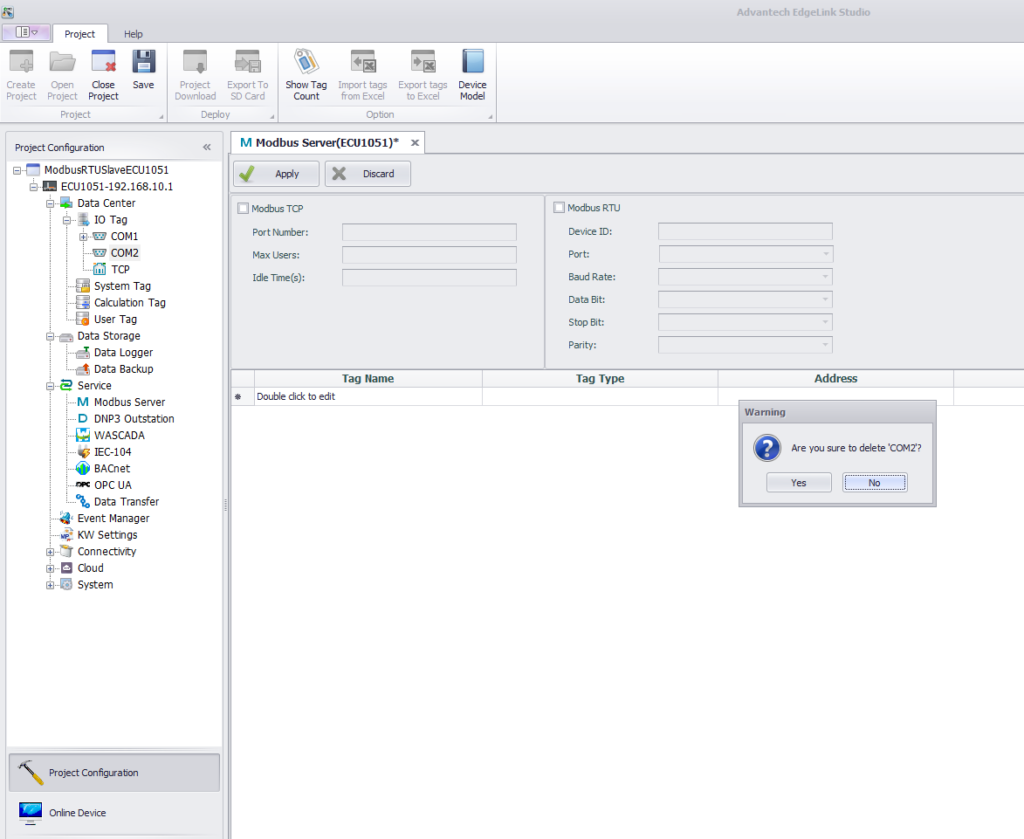The height and width of the screenshot is (839, 1024).
Task: Click the Show Tag Count icon
Action: click(x=306, y=62)
